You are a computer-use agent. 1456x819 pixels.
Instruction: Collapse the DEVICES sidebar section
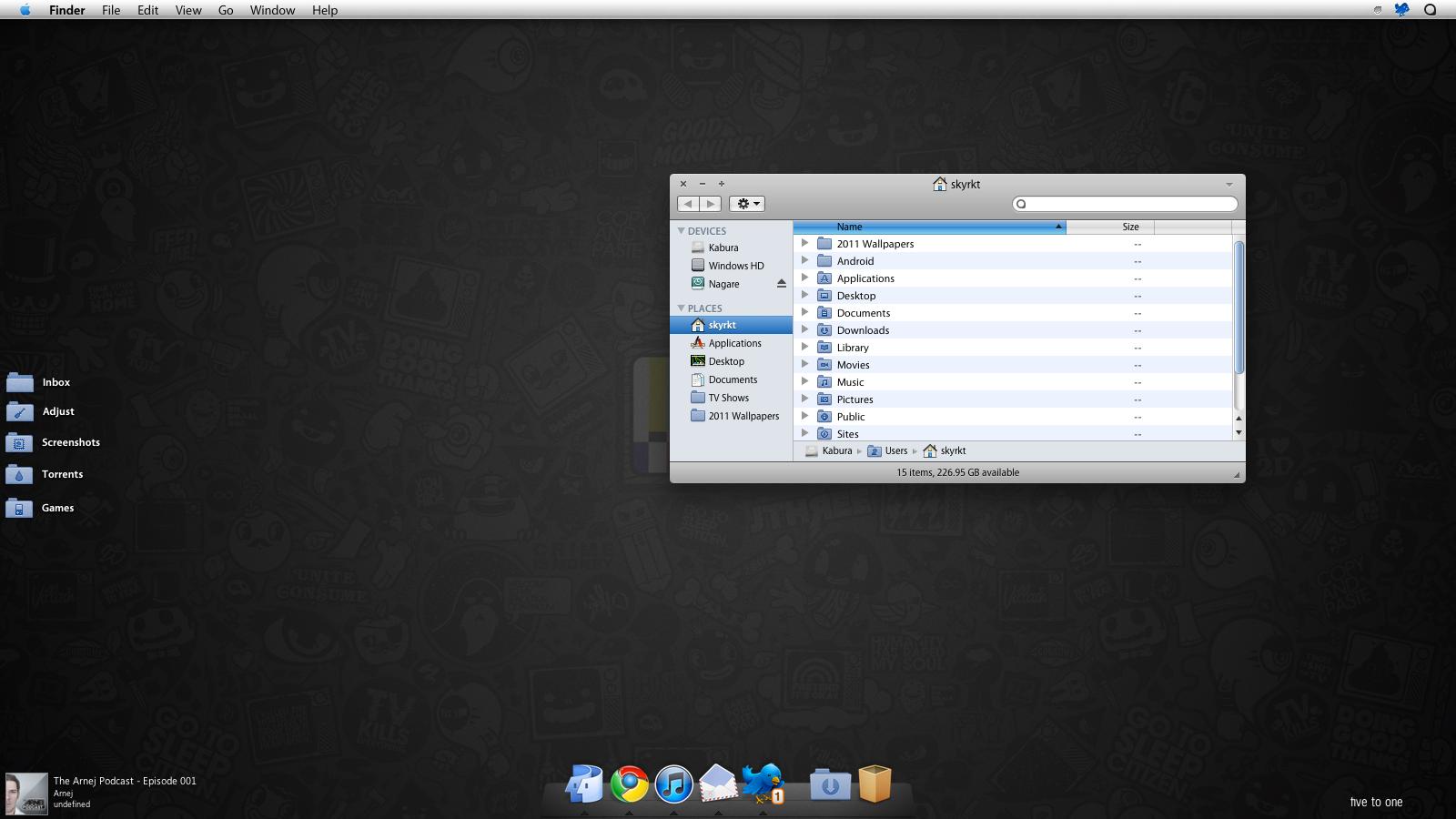682,231
